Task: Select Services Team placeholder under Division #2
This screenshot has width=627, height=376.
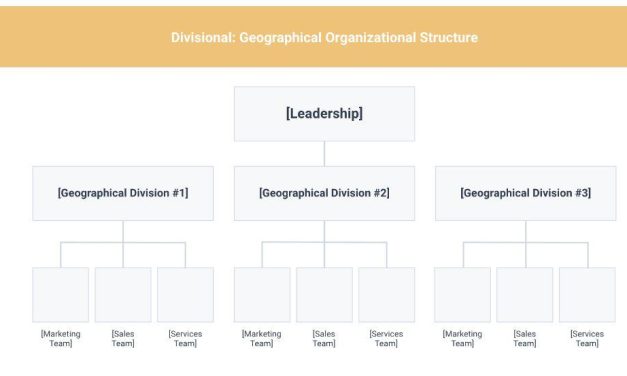Action: 387,295
